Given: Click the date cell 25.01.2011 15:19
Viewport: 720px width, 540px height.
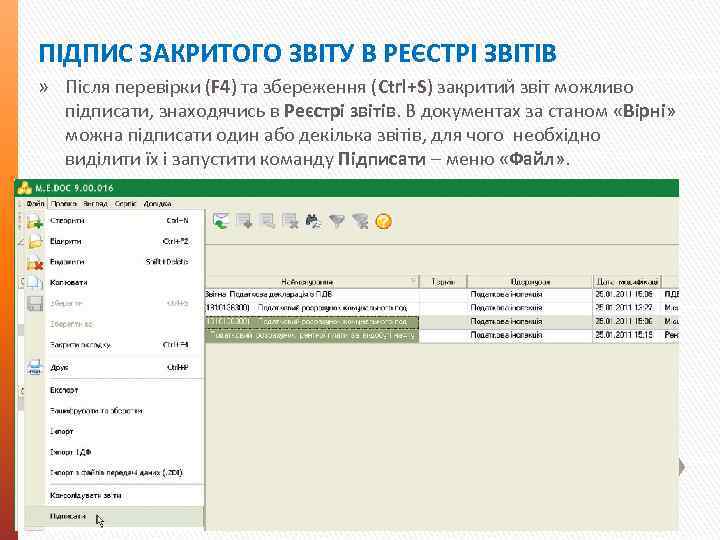Looking at the screenshot, I should pyautogui.click(x=624, y=335).
